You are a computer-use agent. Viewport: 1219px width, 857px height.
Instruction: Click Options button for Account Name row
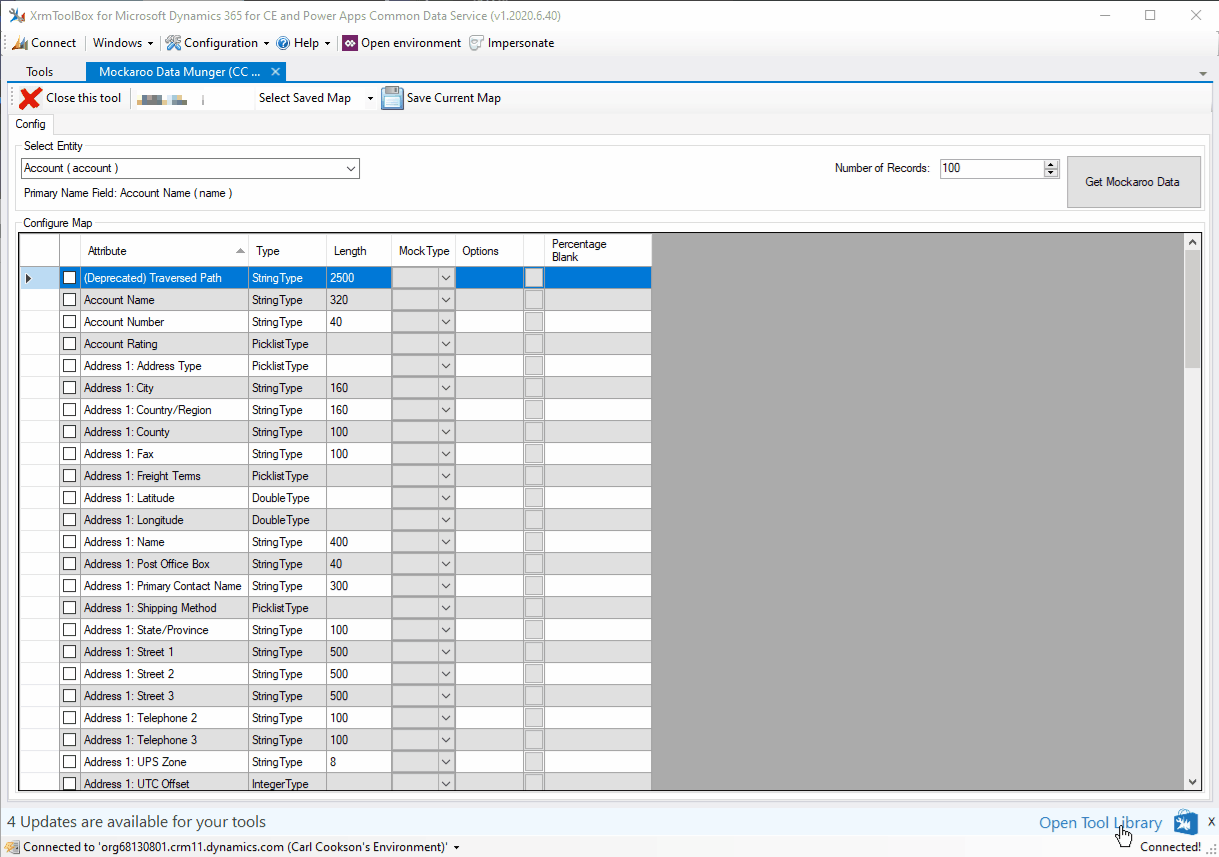tap(534, 300)
